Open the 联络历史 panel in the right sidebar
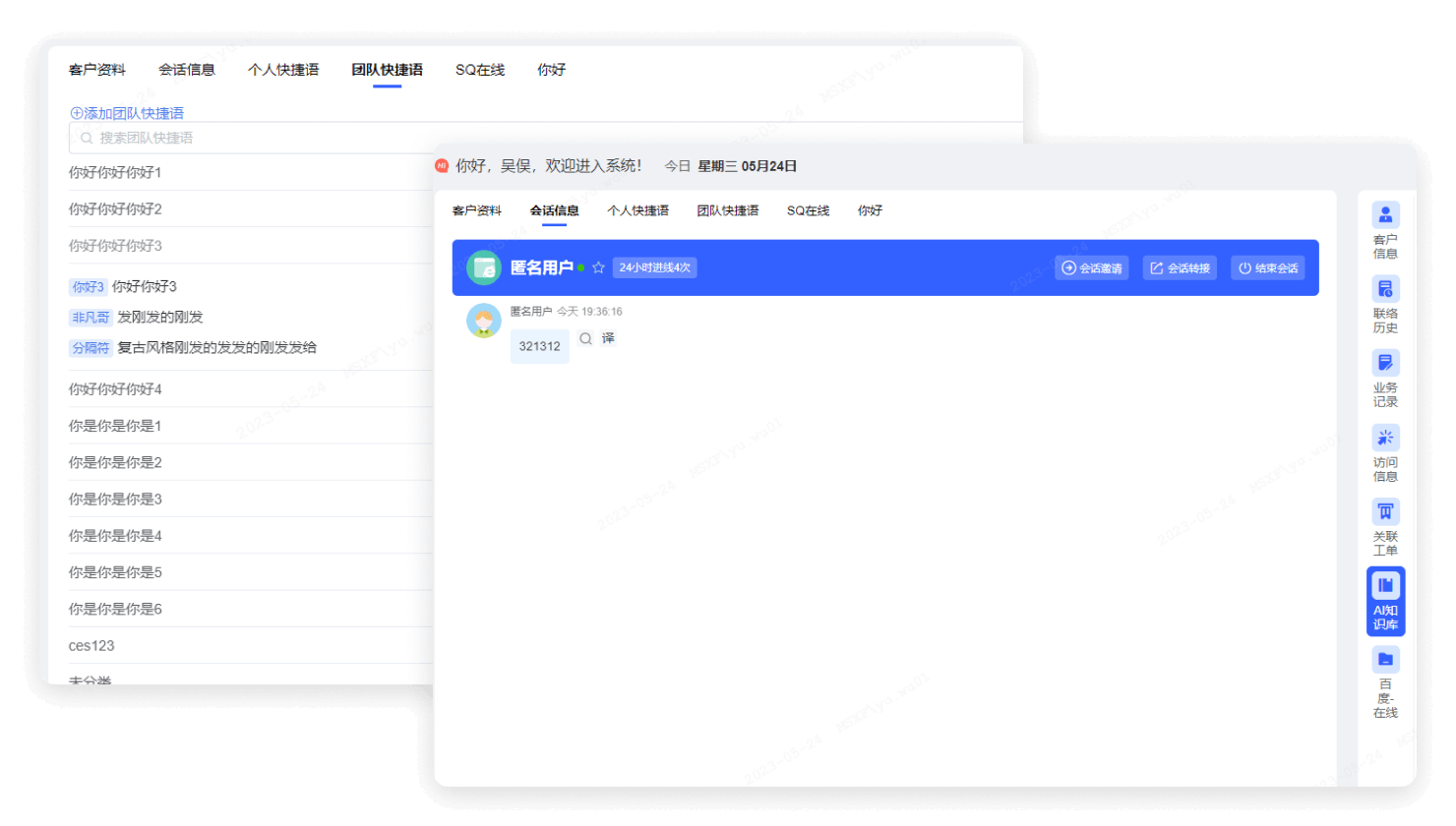The image size is (1456, 826). coord(1385,305)
